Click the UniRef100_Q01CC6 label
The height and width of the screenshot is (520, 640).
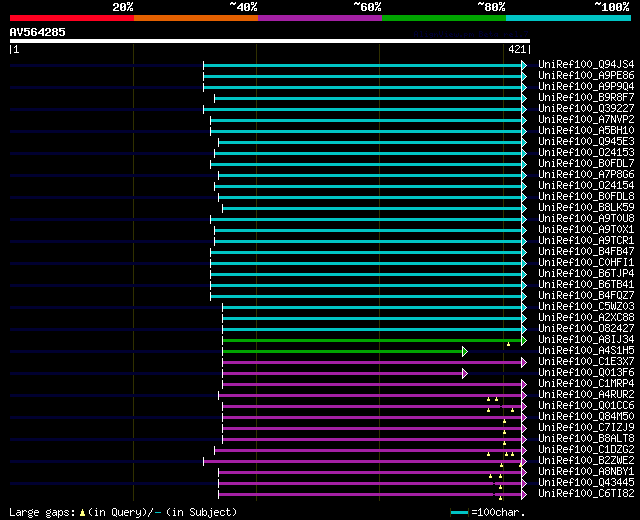pyautogui.click(x=586, y=406)
